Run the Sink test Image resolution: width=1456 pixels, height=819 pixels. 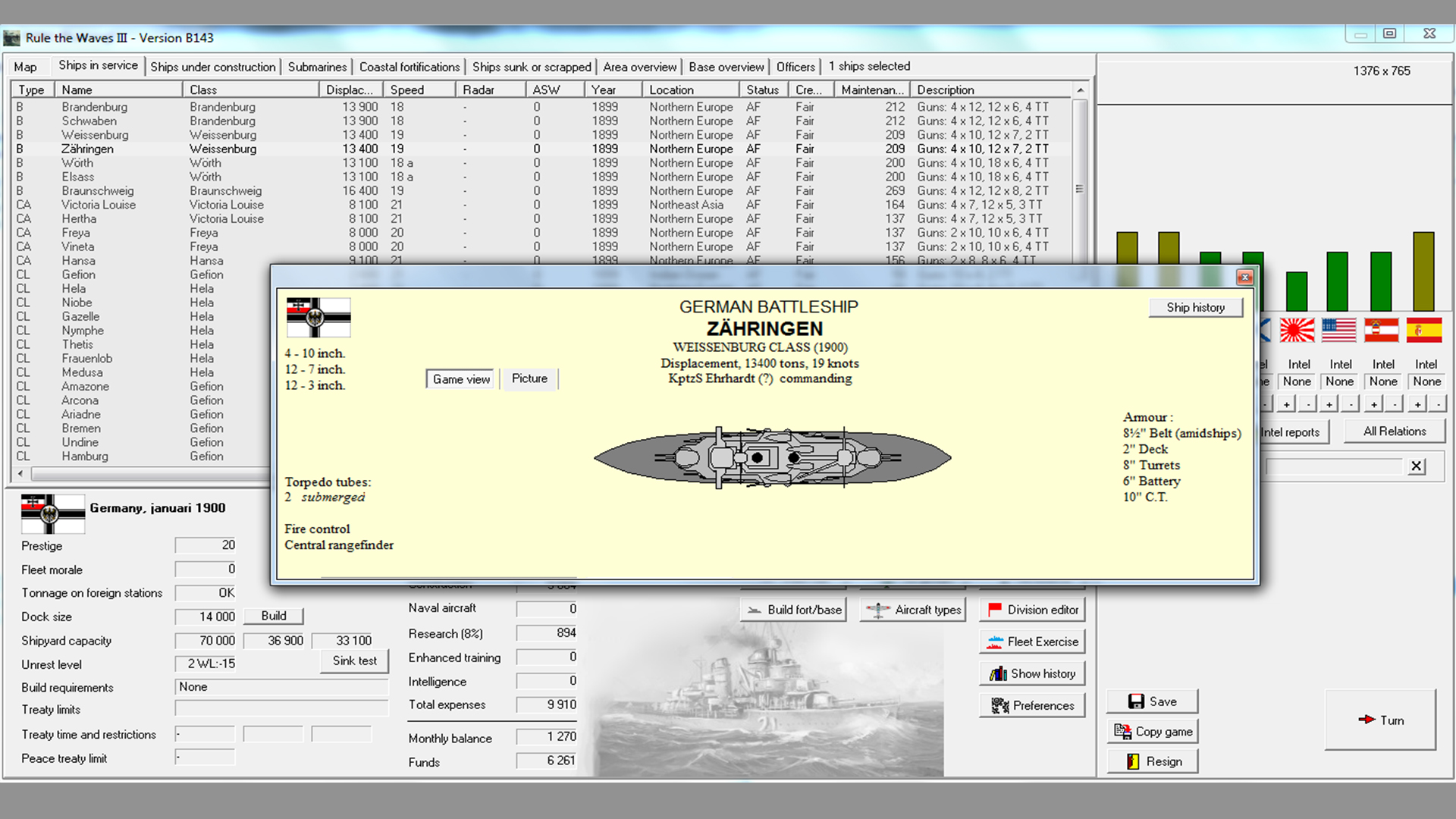(x=354, y=661)
